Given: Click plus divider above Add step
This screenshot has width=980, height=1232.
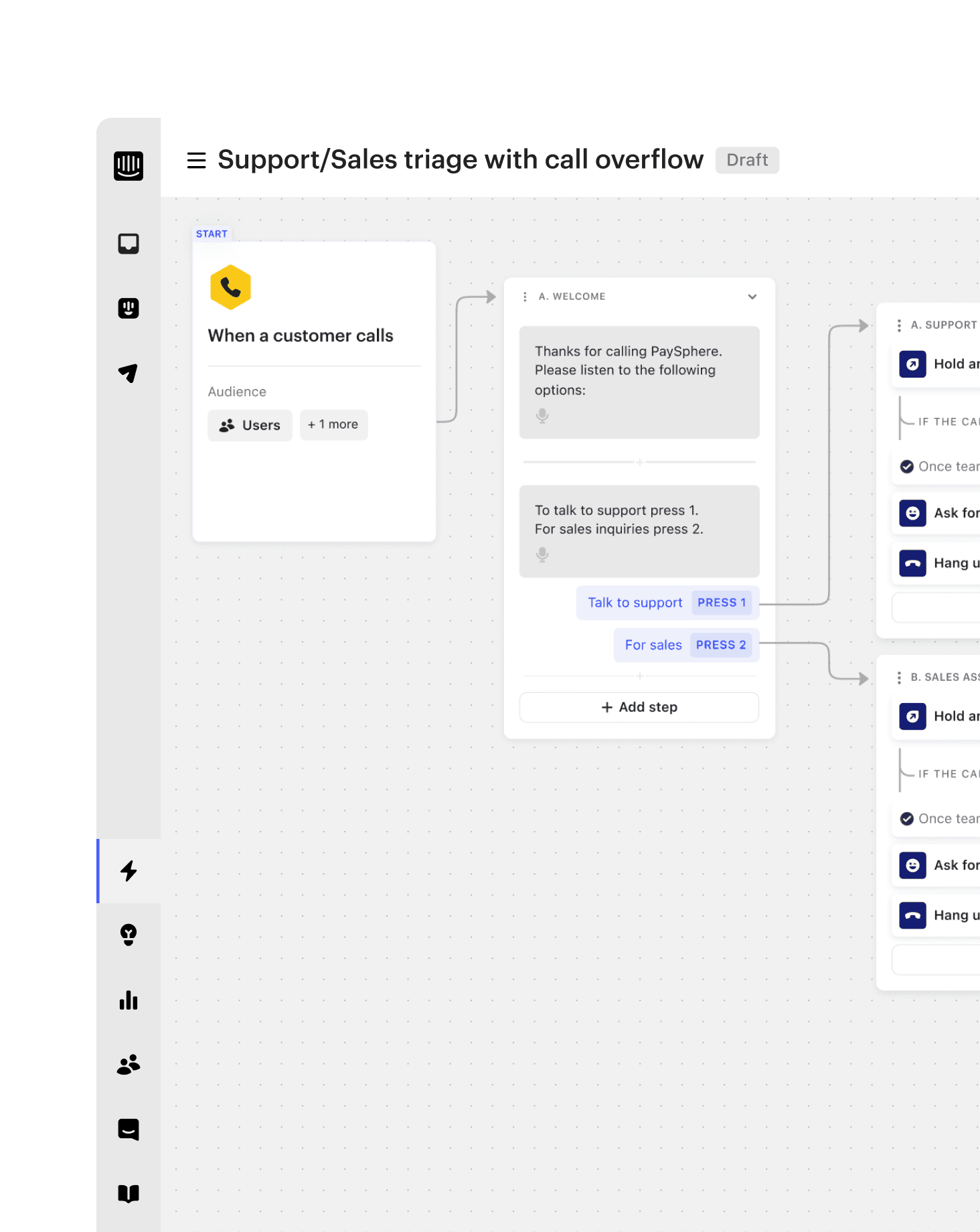Looking at the screenshot, I should pyautogui.click(x=639, y=676).
